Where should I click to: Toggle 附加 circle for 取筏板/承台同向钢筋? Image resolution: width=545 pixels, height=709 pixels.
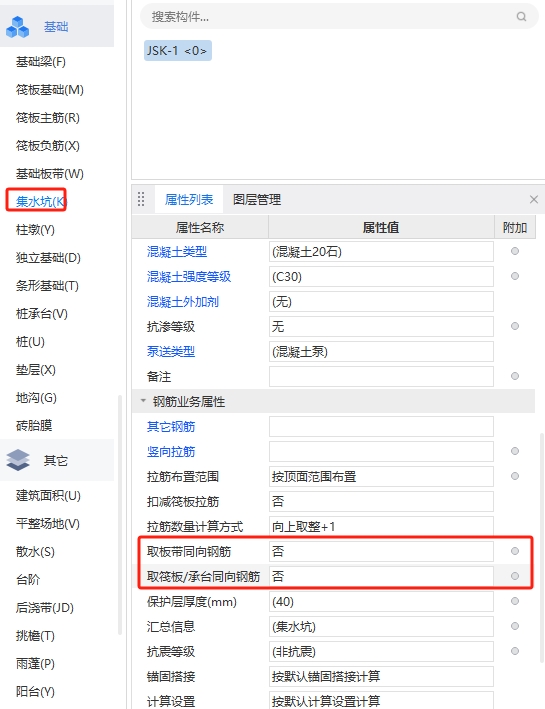pos(515,576)
